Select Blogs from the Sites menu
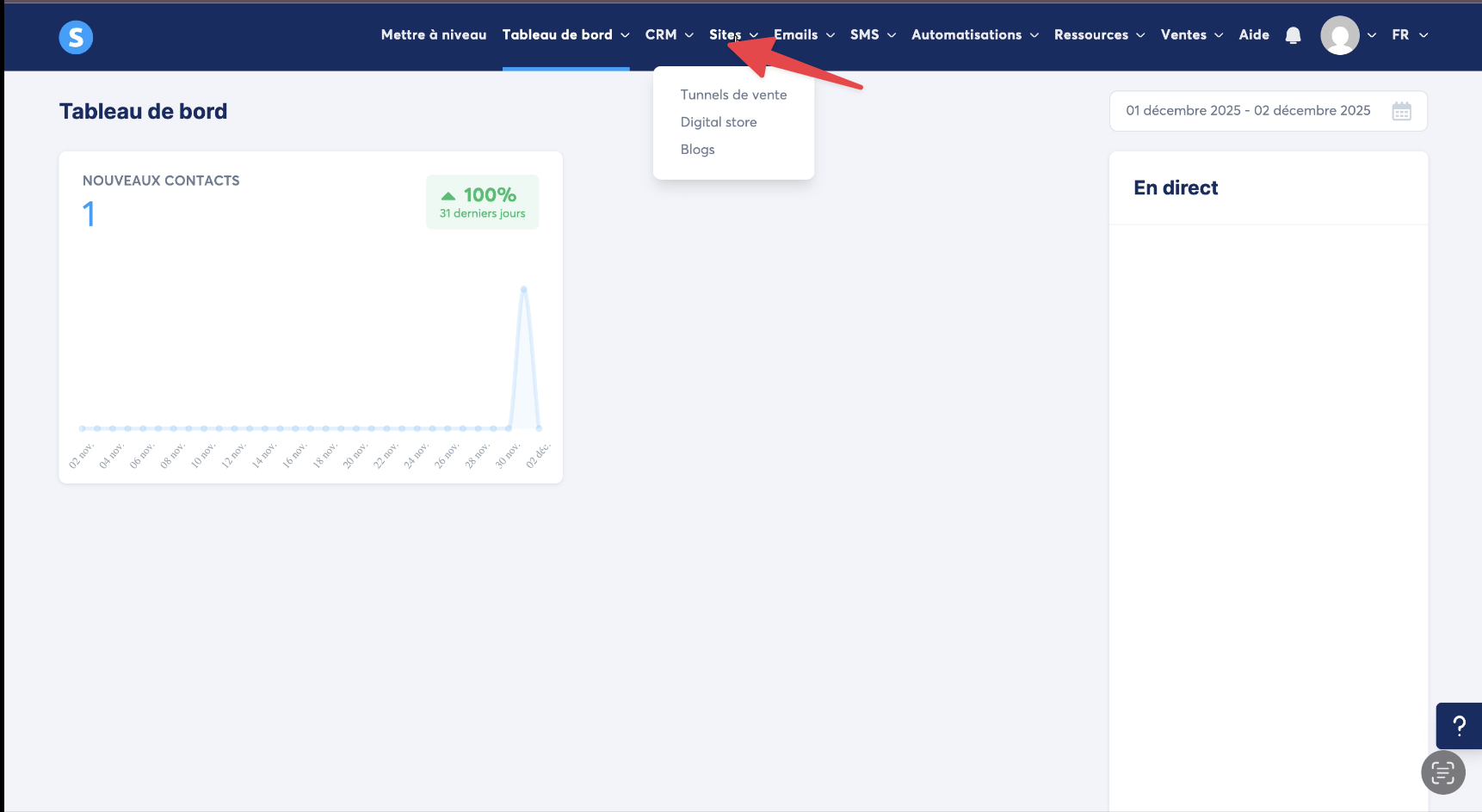This screenshot has width=1482, height=812. point(698,150)
